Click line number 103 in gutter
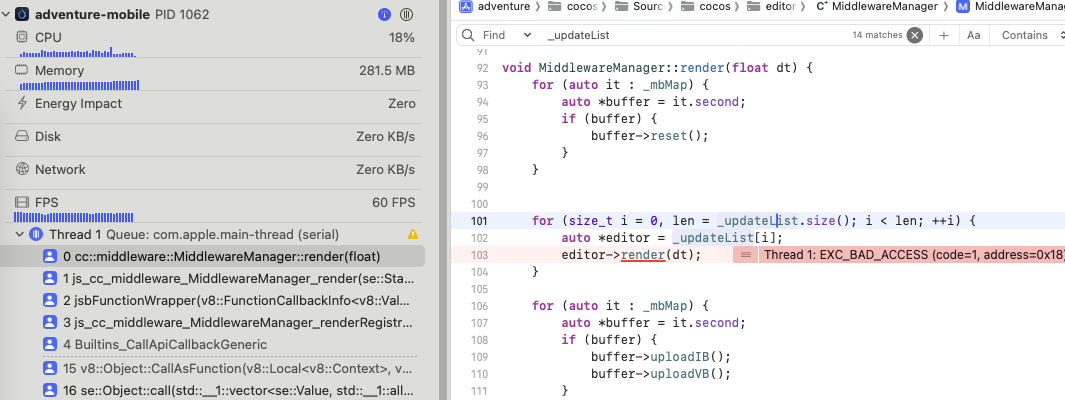Screen dimensions: 1065x400 (x=480, y=255)
